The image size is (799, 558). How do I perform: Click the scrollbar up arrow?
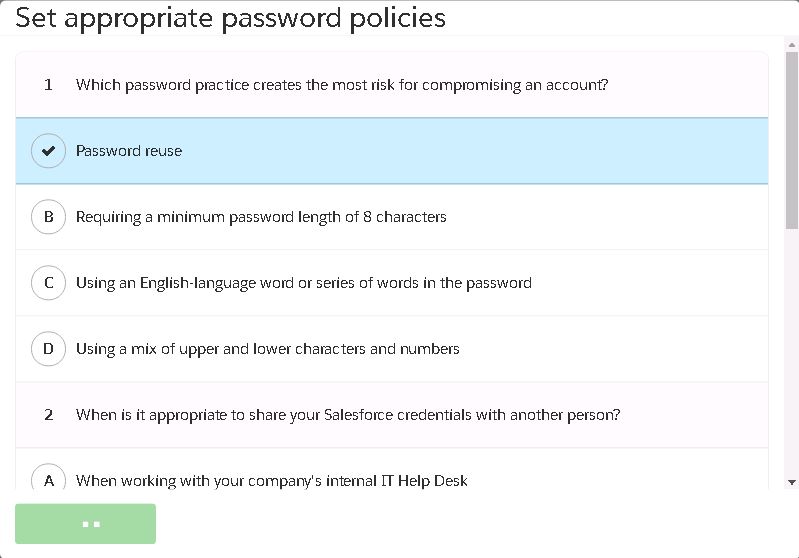click(792, 44)
